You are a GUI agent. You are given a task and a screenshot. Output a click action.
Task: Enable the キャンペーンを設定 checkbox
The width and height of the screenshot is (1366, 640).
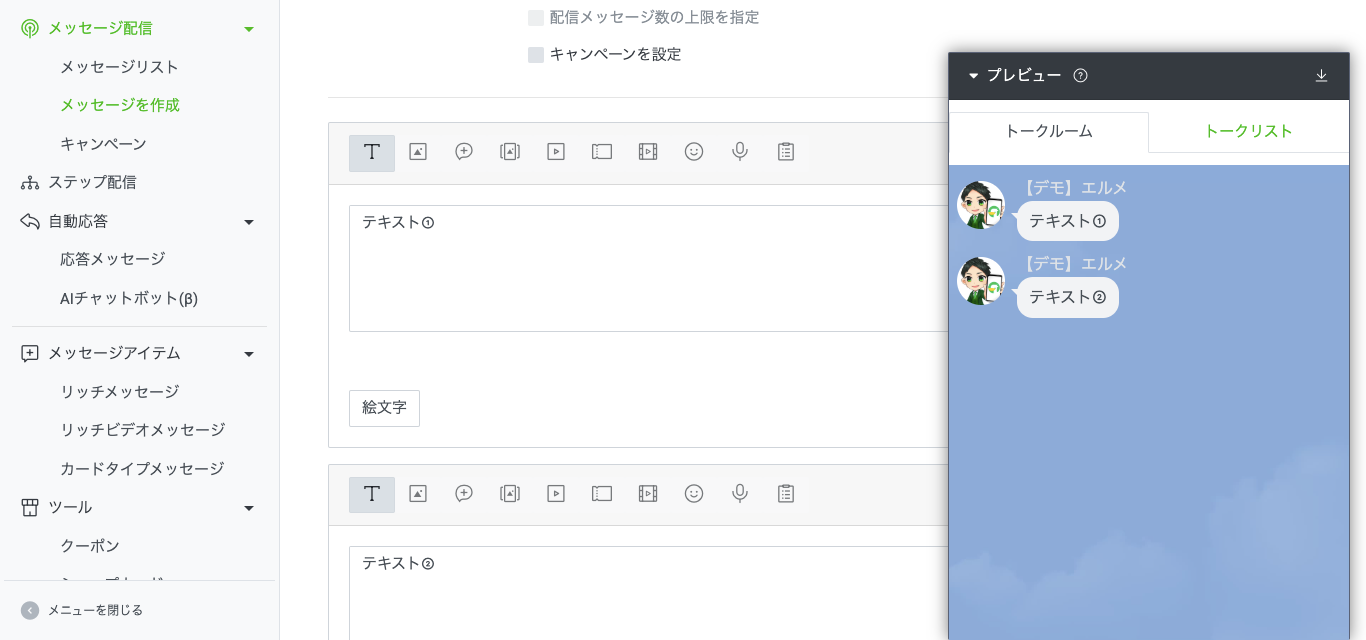click(536, 55)
